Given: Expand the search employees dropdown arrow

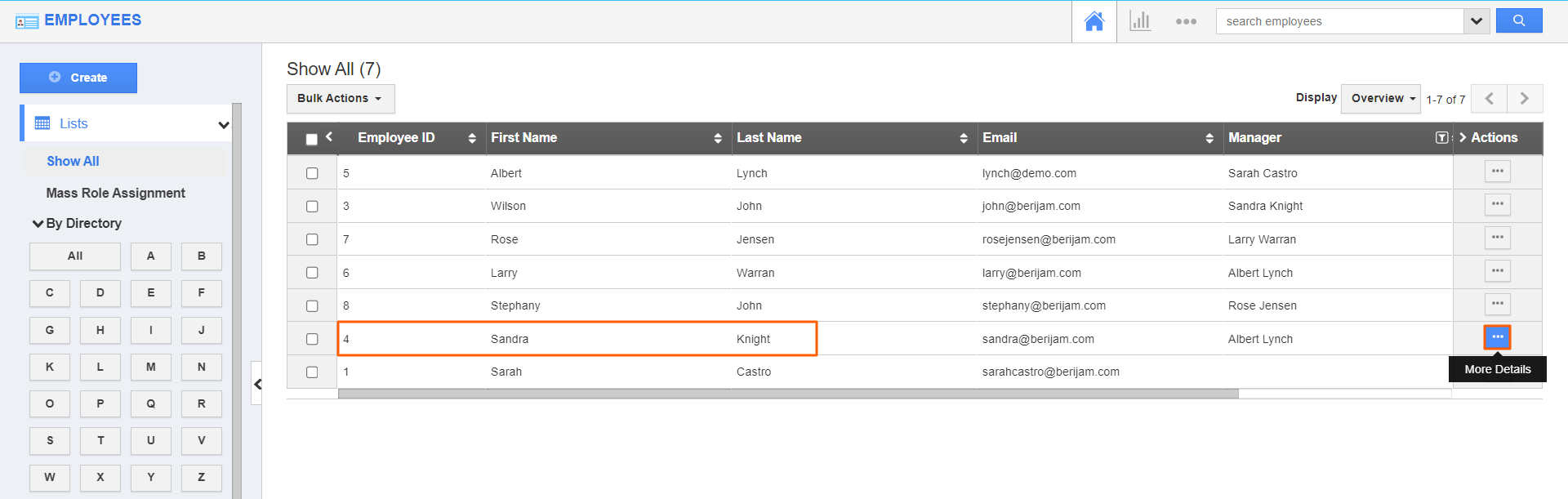Looking at the screenshot, I should pos(1476,21).
